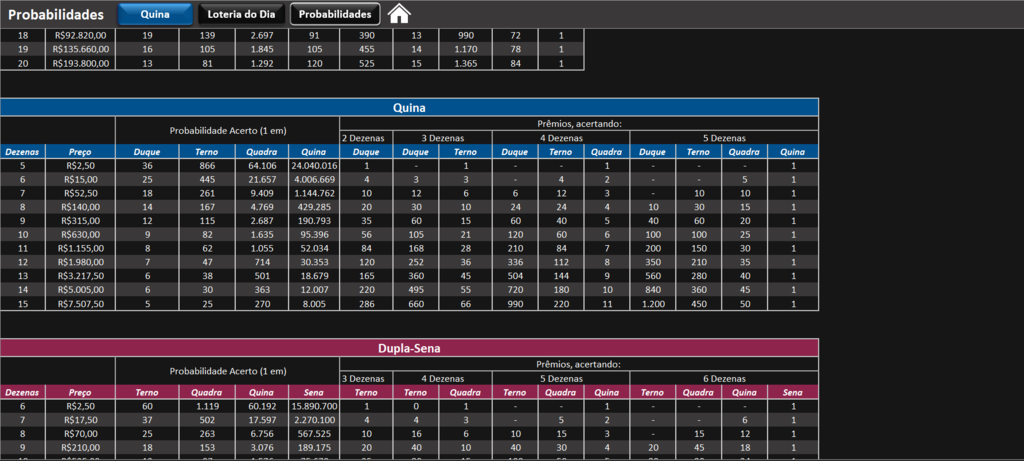1024x461 pixels.
Task: Select the cell showing 4.006.669
Action: coord(314,180)
